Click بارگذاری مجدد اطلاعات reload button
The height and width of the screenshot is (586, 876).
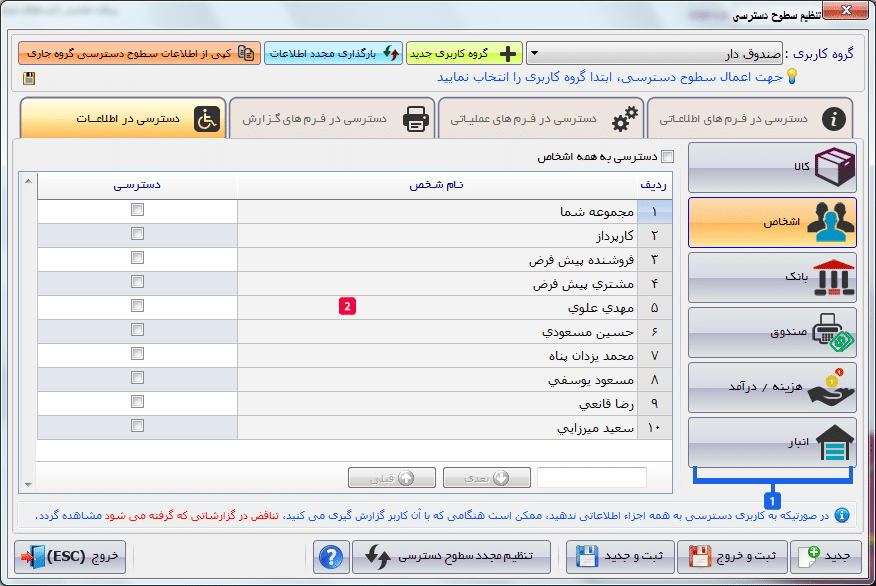pos(334,54)
